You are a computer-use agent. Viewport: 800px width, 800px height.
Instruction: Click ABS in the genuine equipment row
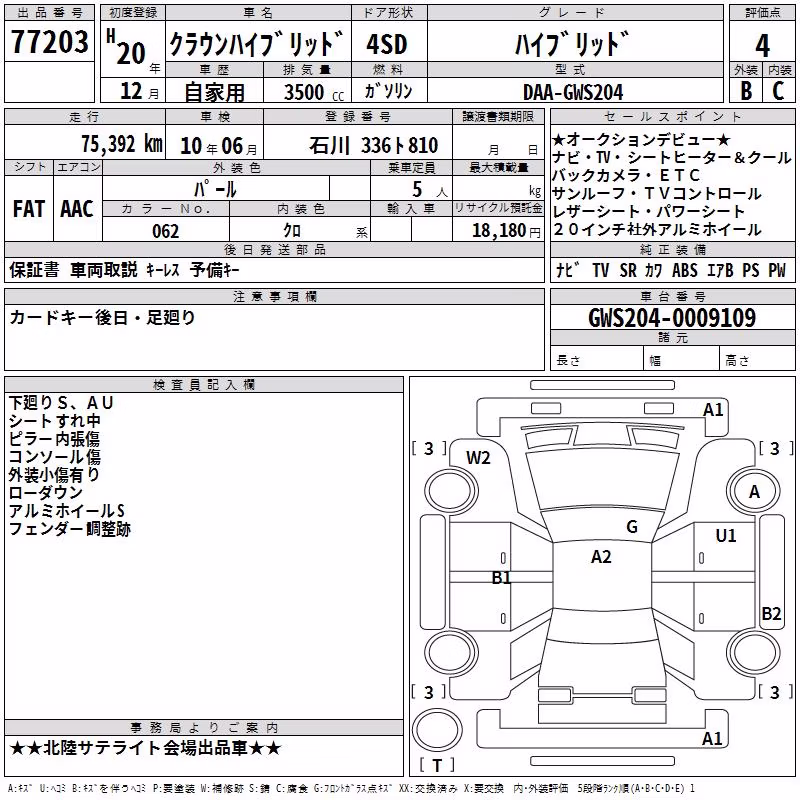[x=685, y=270]
